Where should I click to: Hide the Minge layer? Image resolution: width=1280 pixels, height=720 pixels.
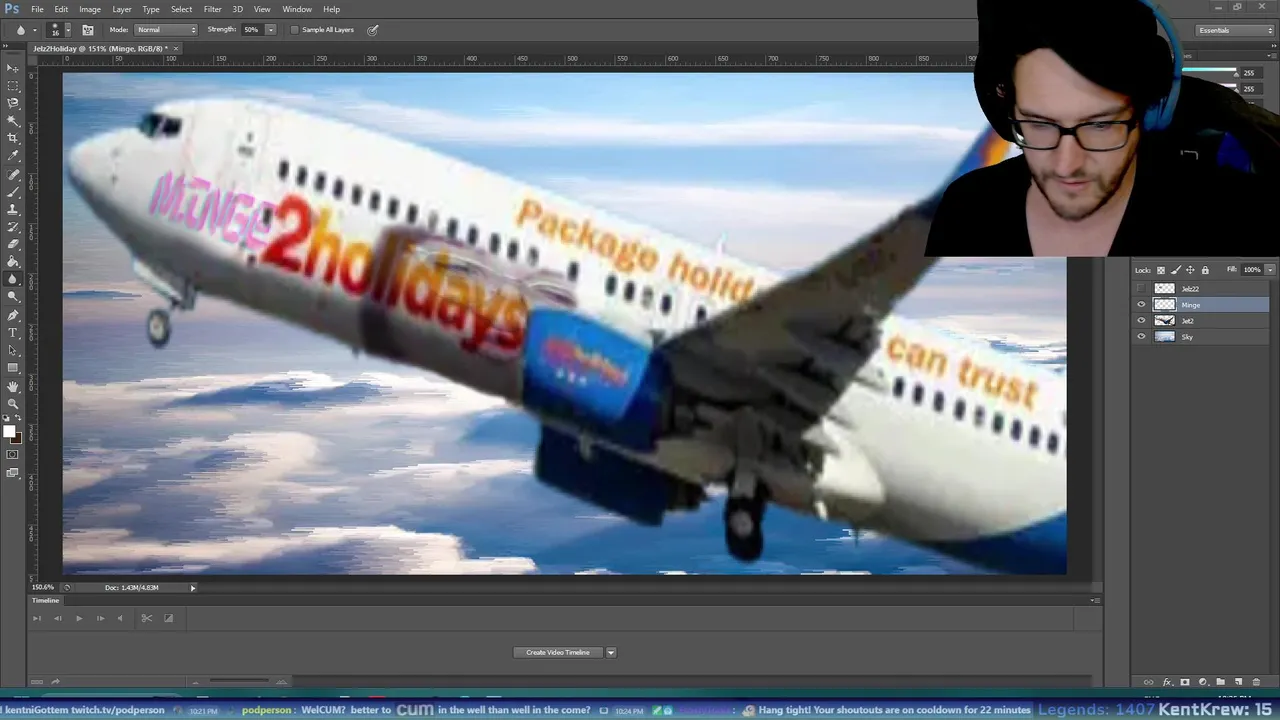click(x=1141, y=305)
